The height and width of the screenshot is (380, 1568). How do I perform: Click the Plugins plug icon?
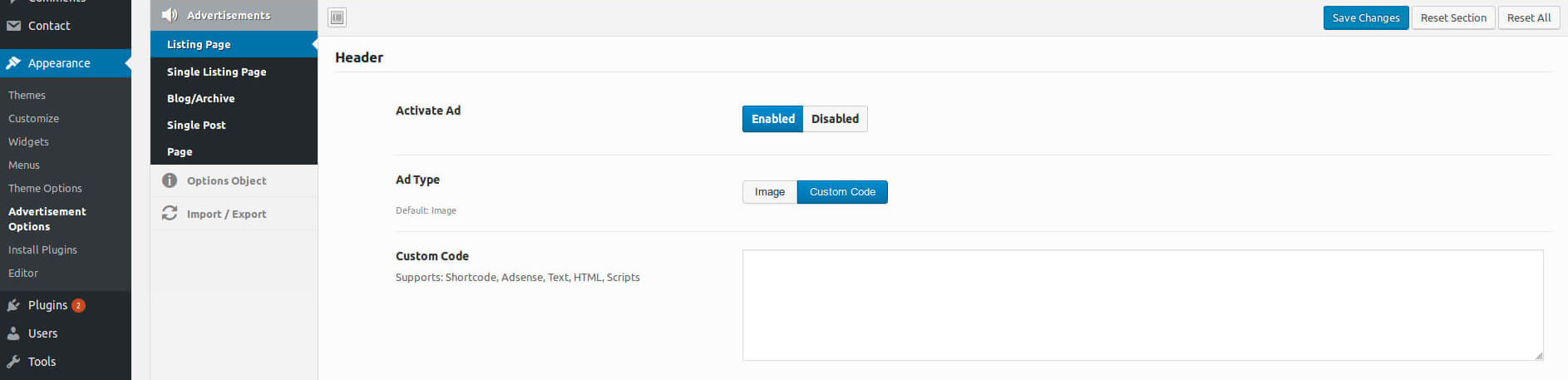click(13, 305)
